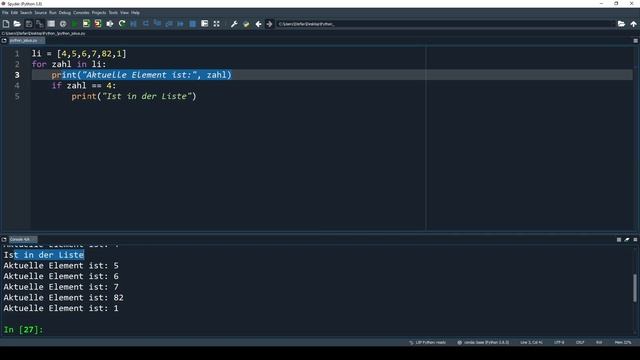Viewport: 640px width, 360px height.
Task: Click code line 'if zahl == 4:'
Action: (x=84, y=85)
